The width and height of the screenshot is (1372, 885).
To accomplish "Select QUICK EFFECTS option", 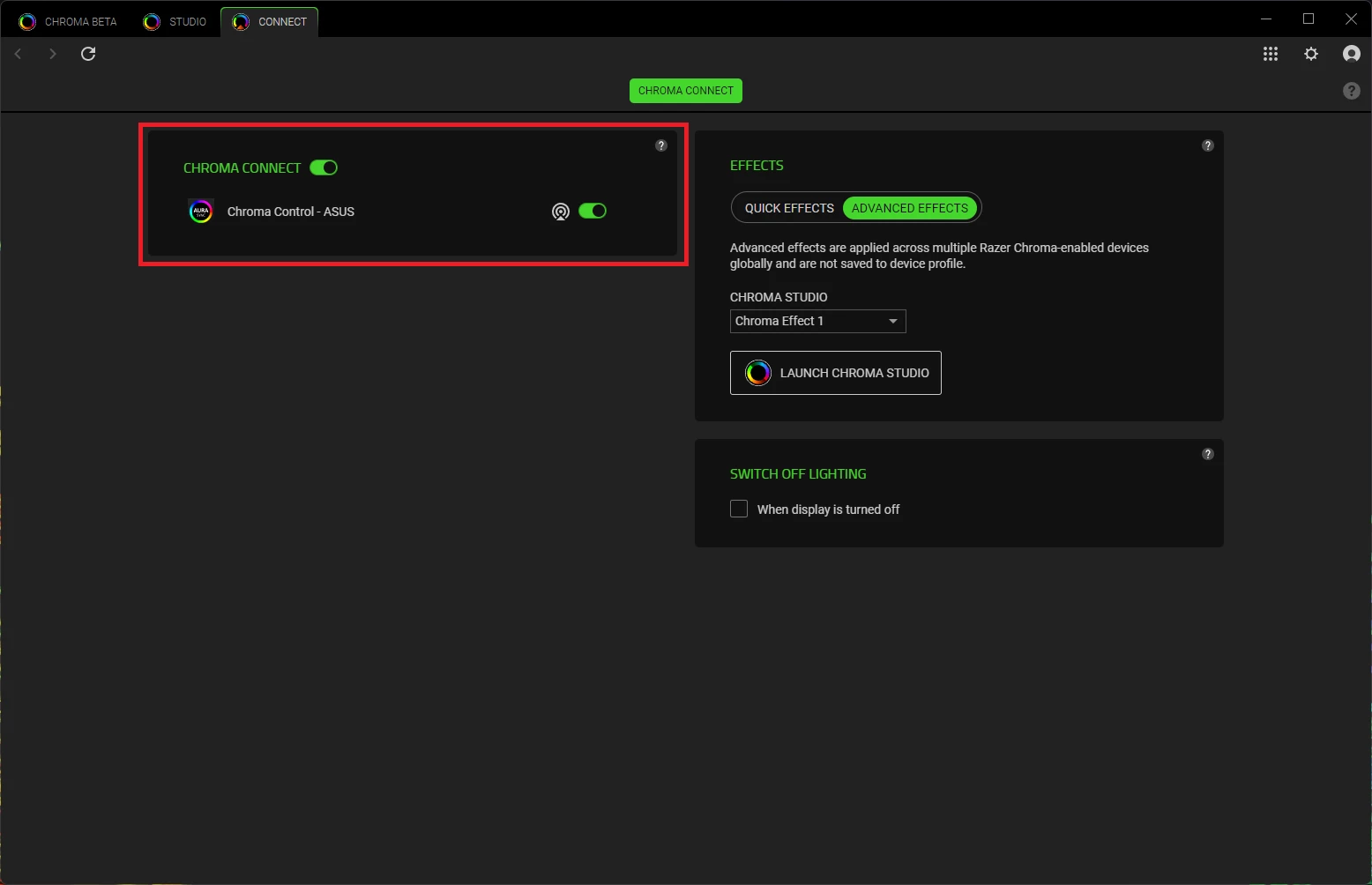I will 788,208.
